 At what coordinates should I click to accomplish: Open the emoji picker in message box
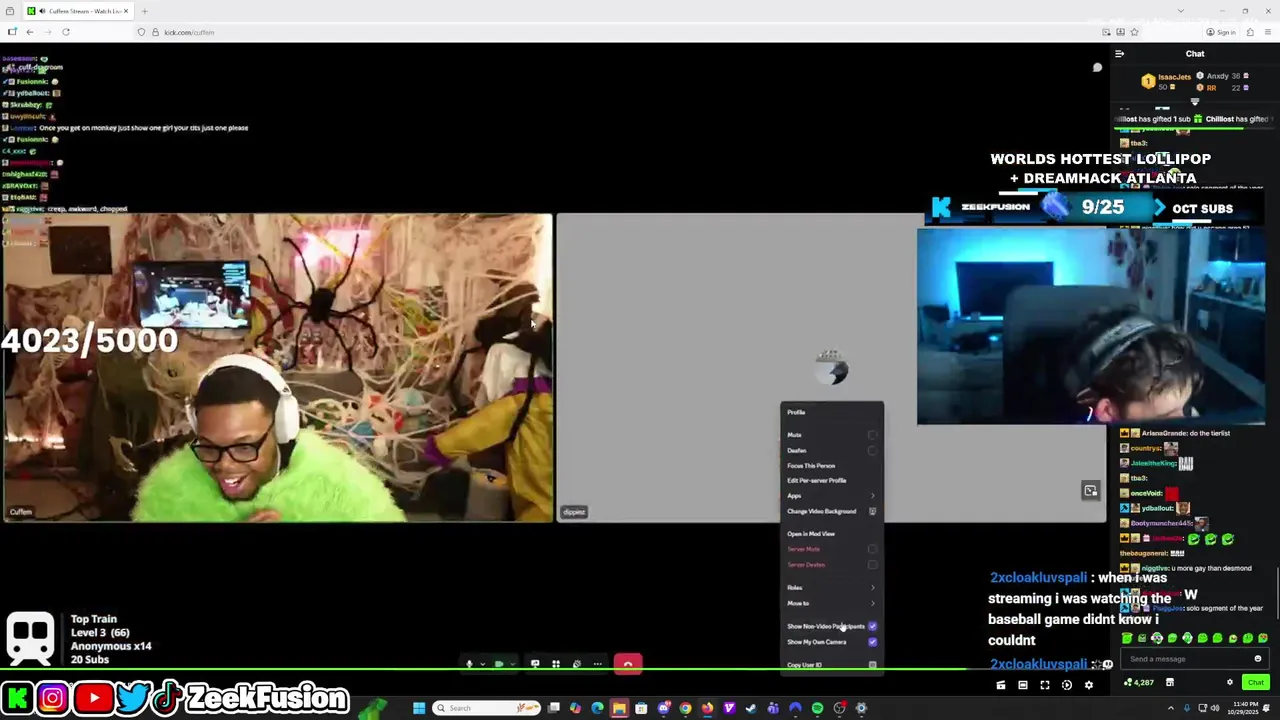(x=1258, y=659)
